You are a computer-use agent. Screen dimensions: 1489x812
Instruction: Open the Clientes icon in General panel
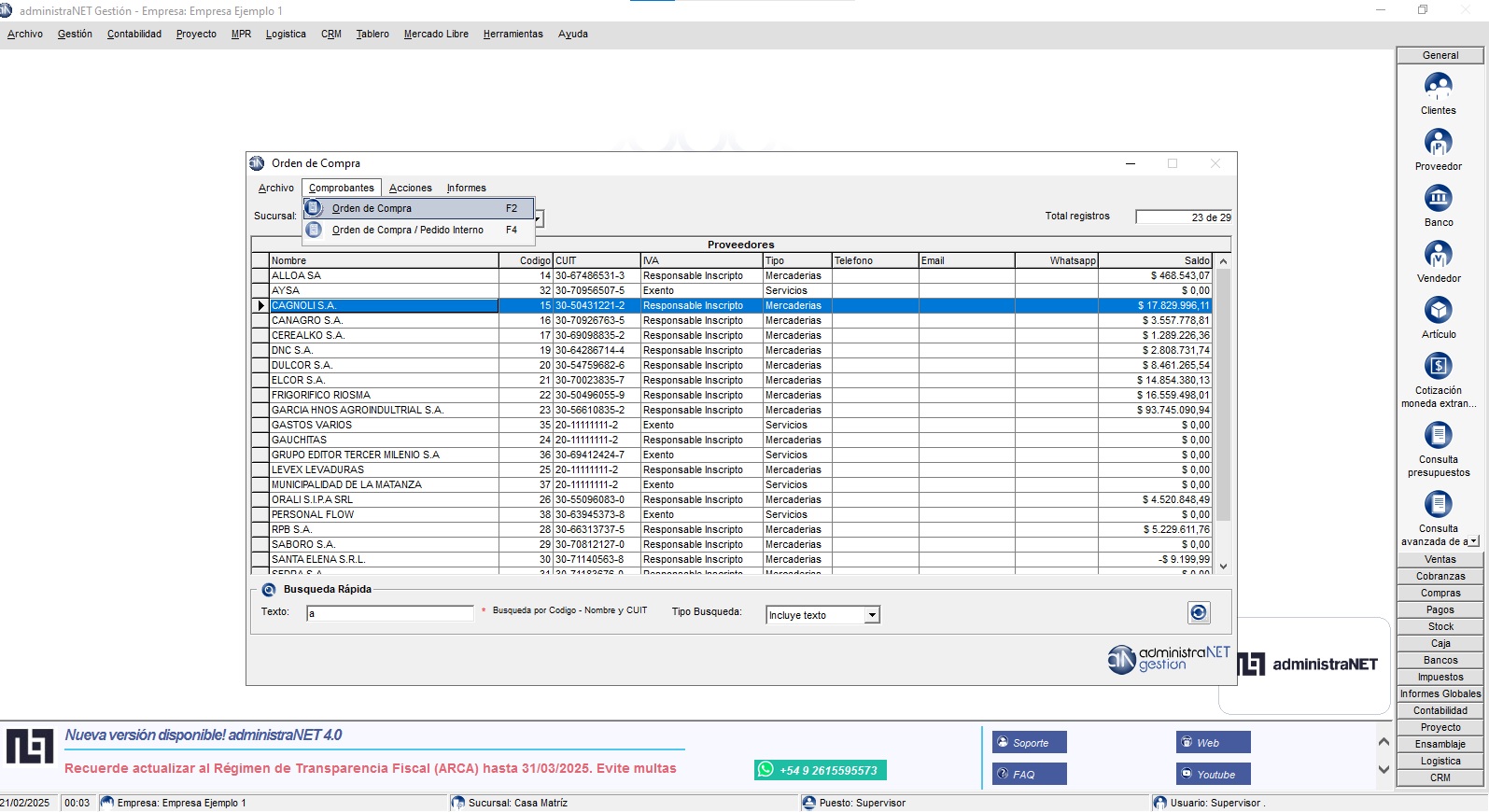point(1438,86)
